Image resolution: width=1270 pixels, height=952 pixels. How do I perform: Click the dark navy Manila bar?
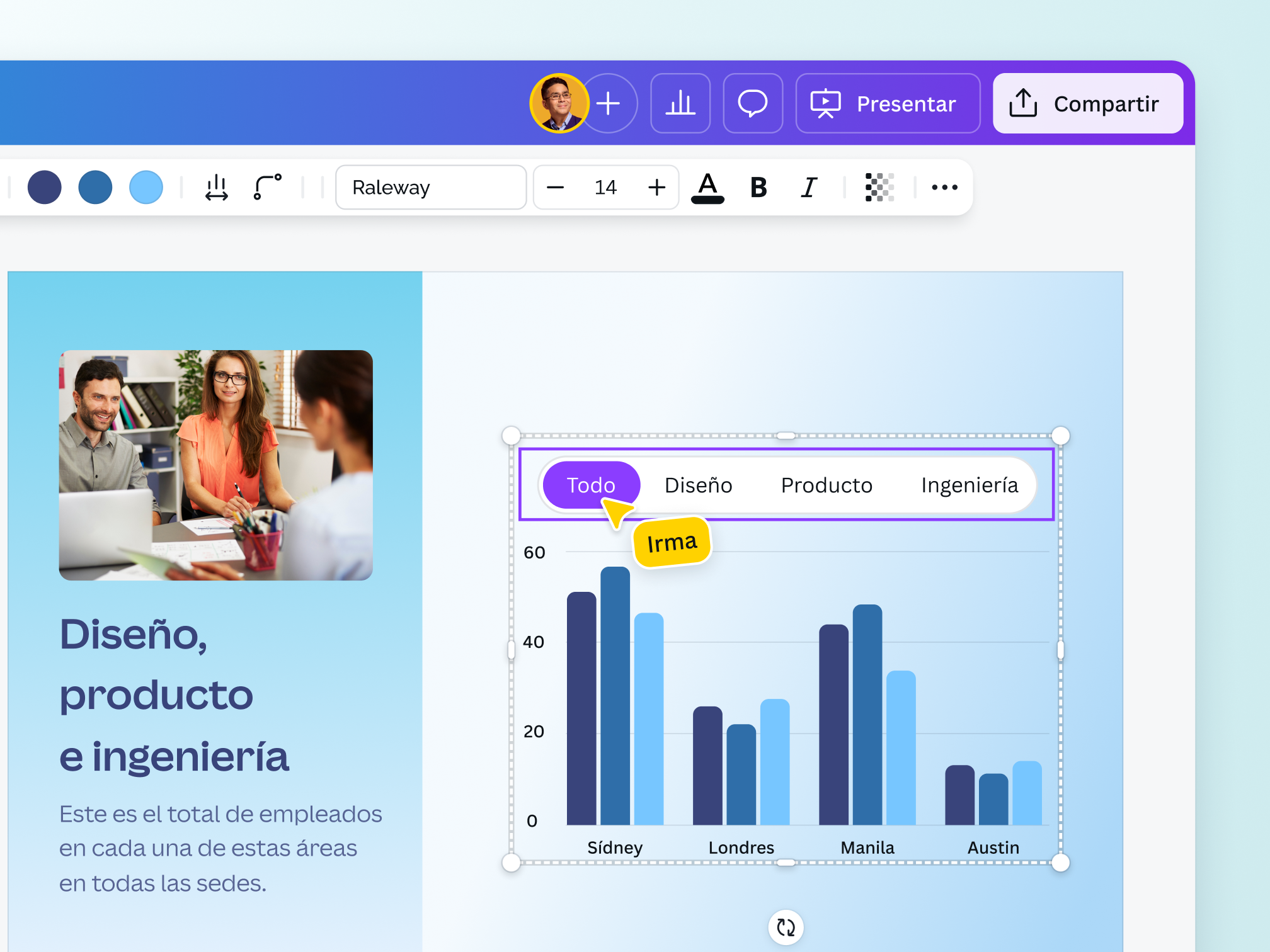[x=833, y=725]
